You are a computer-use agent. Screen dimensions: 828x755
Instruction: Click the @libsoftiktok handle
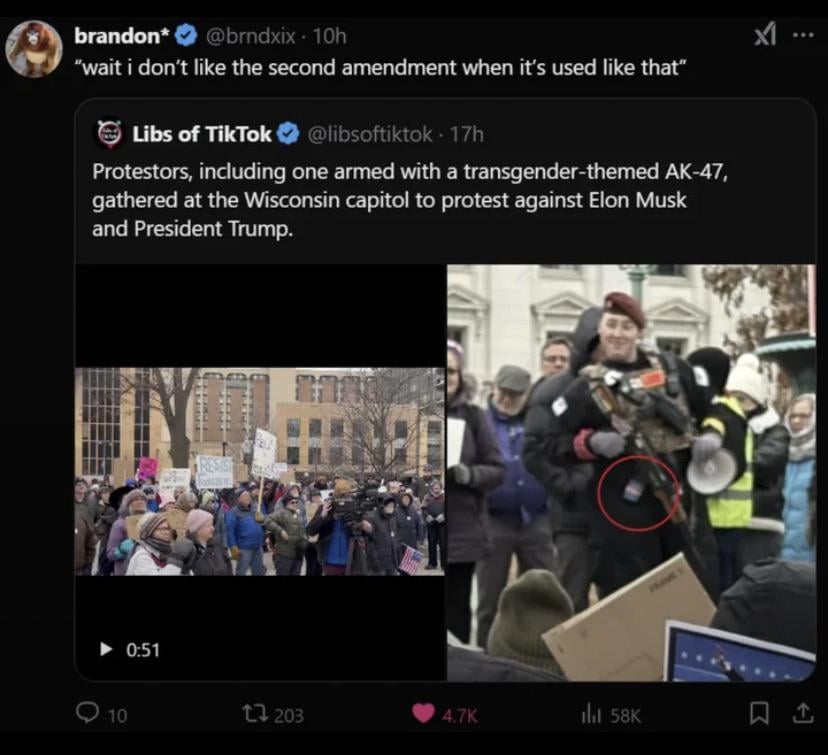(x=369, y=133)
